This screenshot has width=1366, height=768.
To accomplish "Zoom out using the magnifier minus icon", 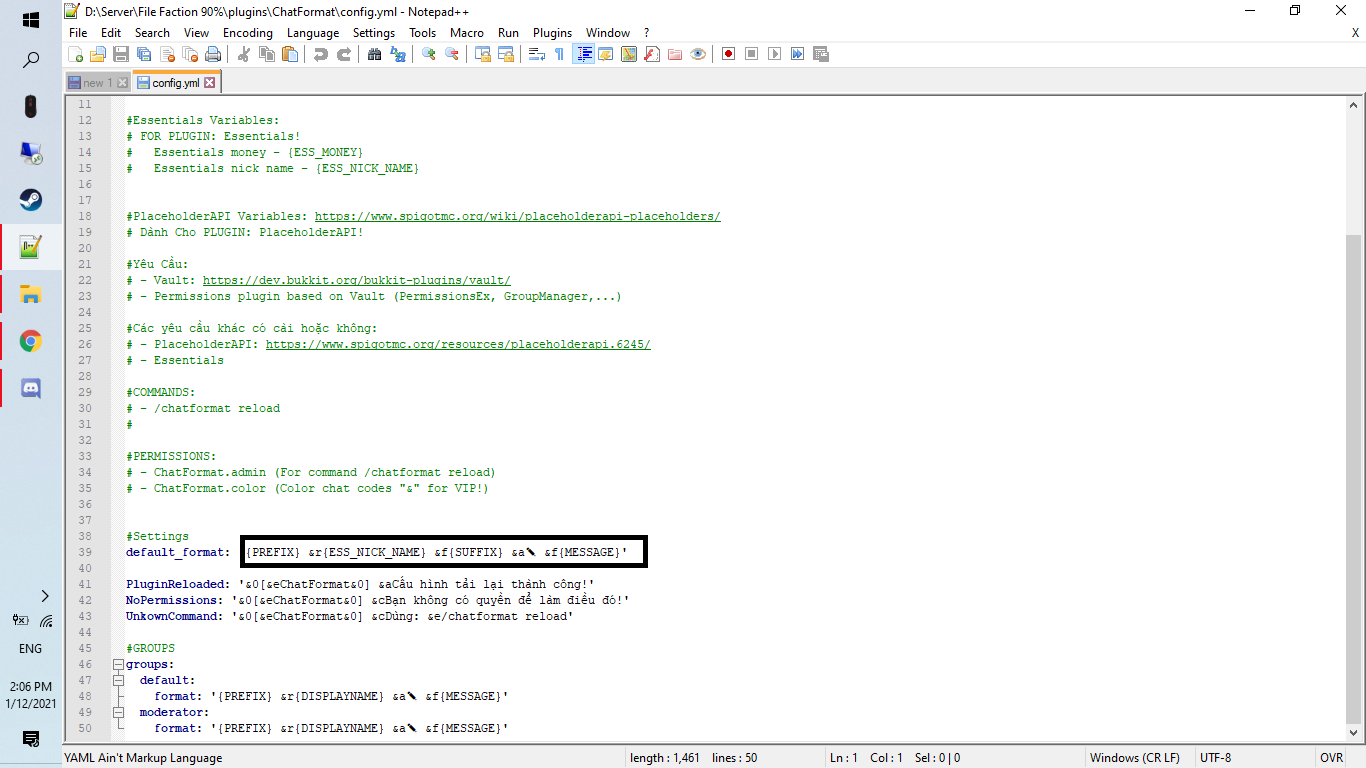I will pyautogui.click(x=452, y=54).
